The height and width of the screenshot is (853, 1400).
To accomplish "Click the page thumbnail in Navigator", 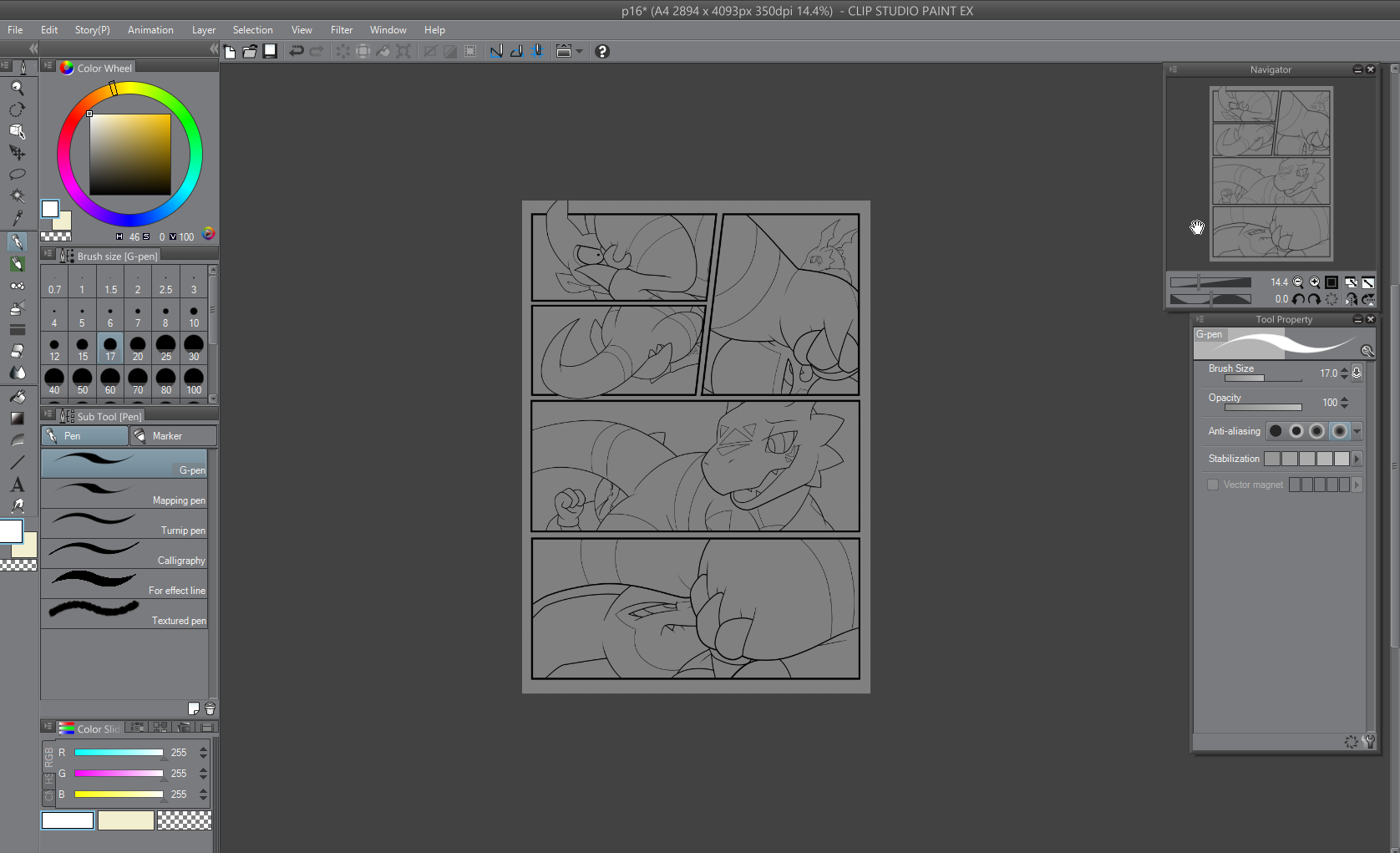I will click(x=1271, y=174).
